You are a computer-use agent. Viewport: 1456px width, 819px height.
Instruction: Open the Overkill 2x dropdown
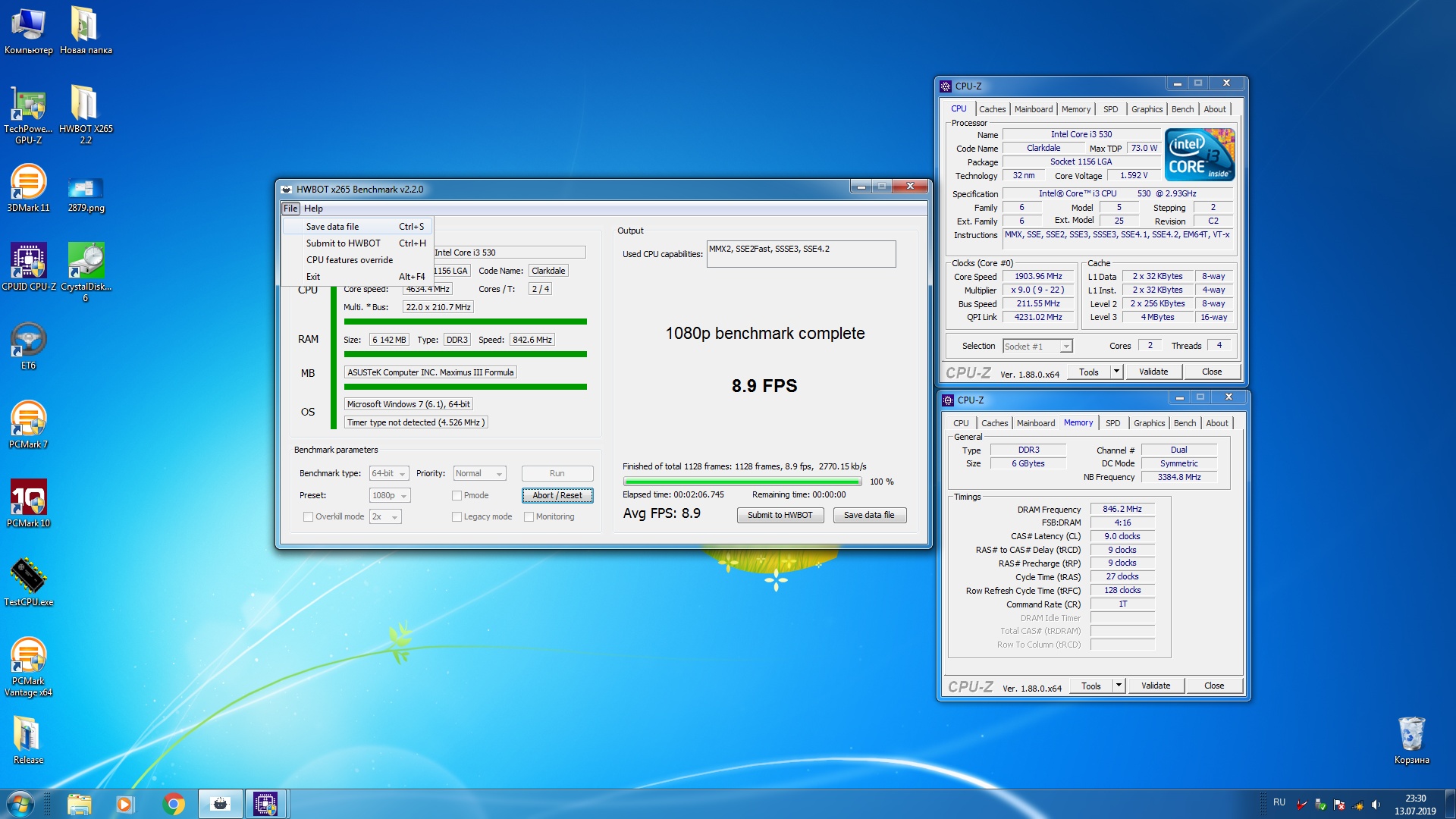(x=385, y=516)
